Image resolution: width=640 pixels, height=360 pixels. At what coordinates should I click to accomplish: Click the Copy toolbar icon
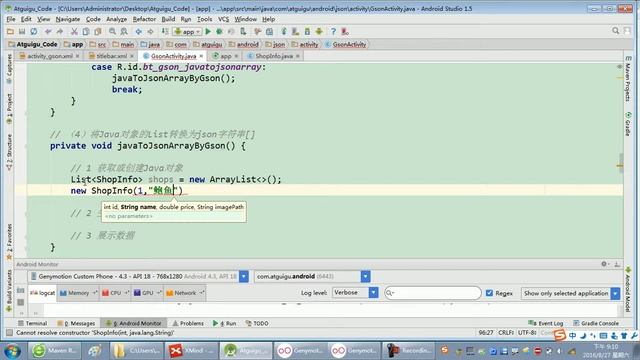[86, 31]
